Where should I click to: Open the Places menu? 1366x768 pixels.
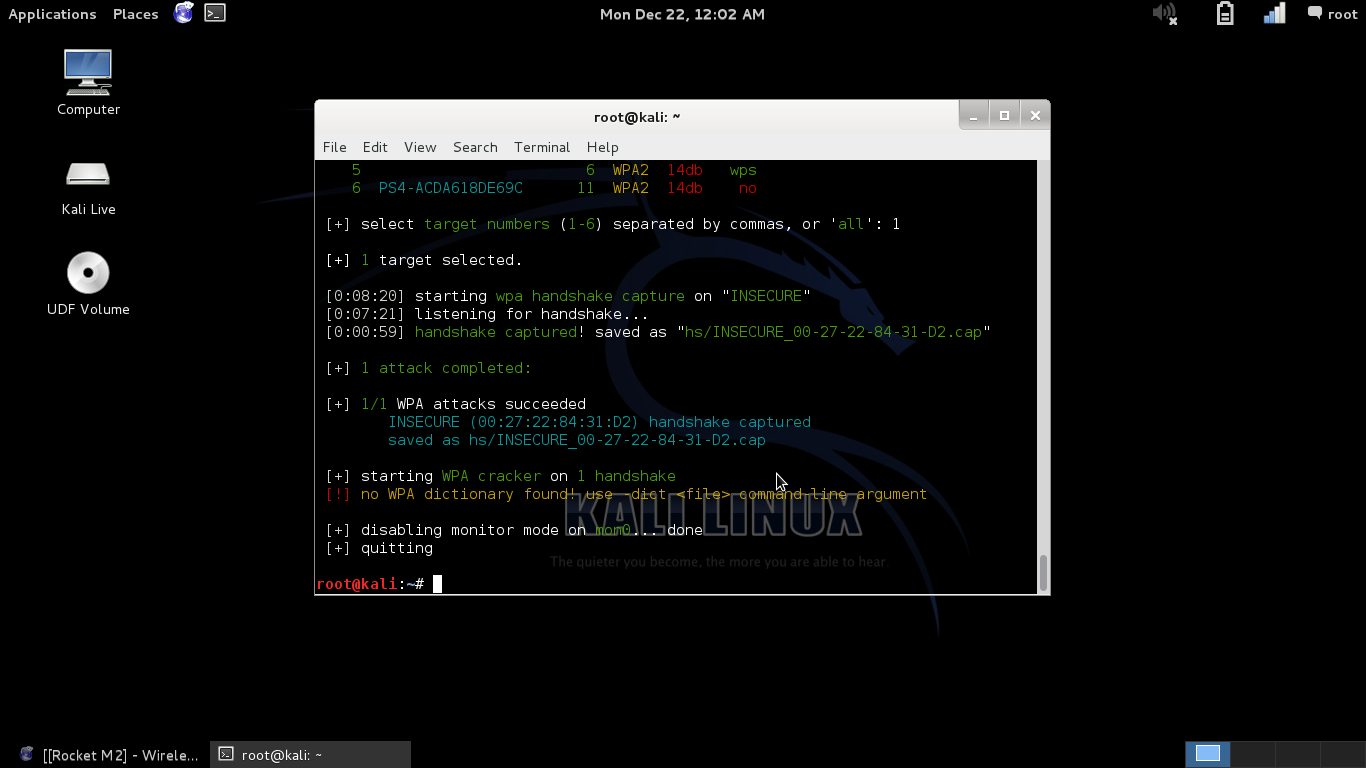[x=136, y=14]
